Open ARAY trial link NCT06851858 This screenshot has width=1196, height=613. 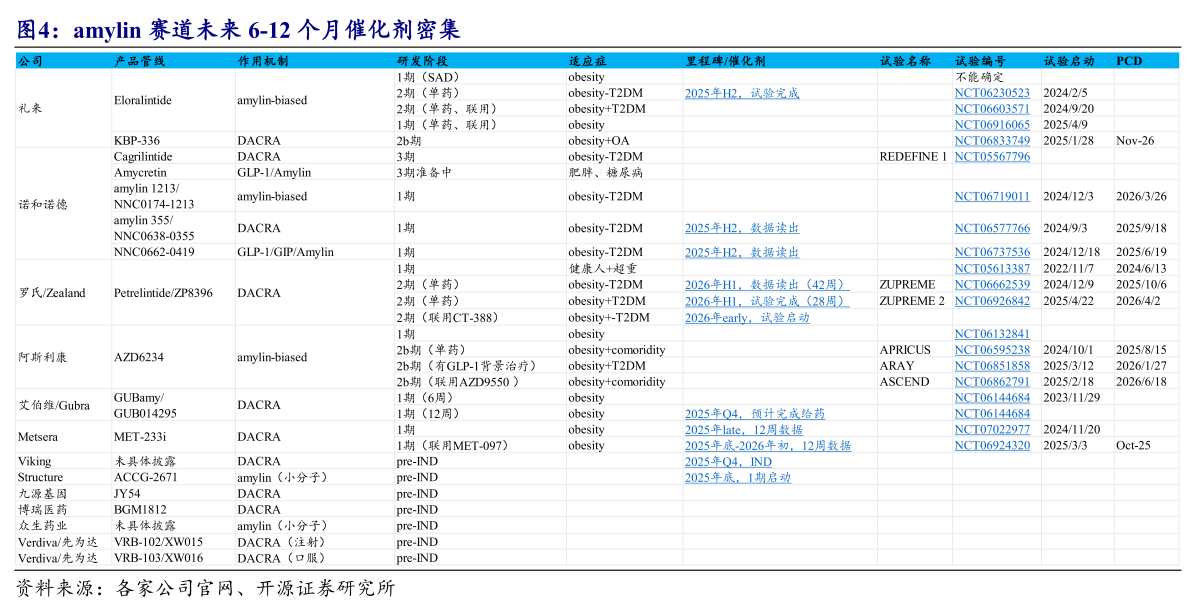tap(992, 366)
